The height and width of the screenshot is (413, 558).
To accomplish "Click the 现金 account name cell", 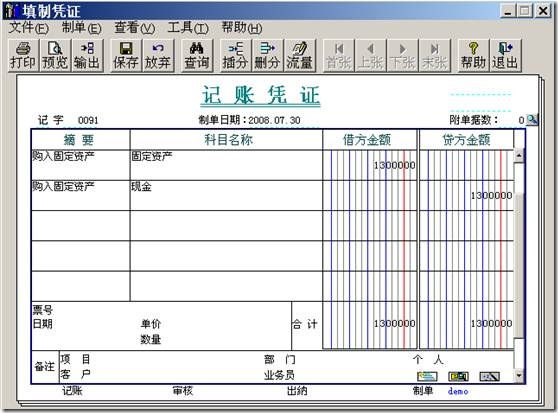I will pyautogui.click(x=226, y=196).
